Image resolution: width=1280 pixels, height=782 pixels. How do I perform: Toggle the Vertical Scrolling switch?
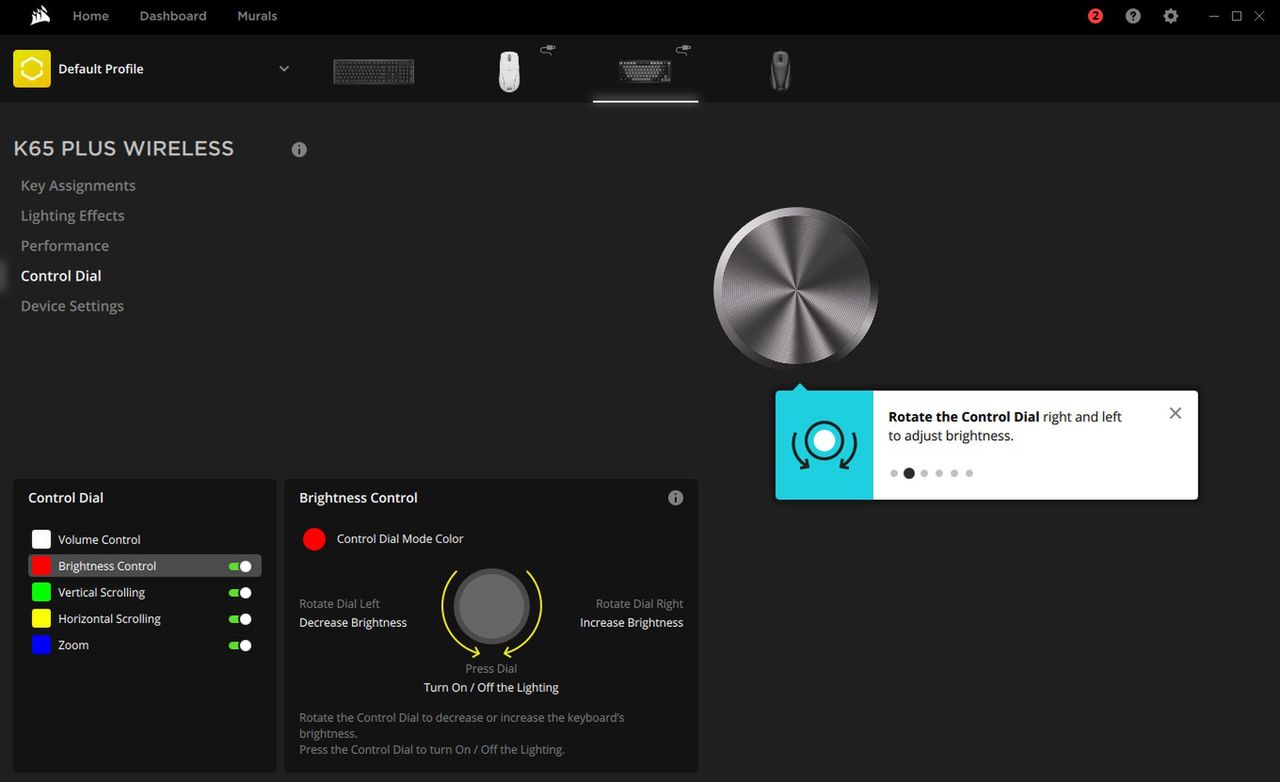240,592
